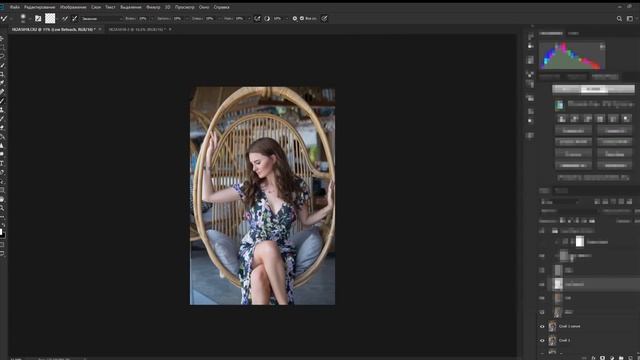Click the pattern swatch in options bar

tap(50, 18)
